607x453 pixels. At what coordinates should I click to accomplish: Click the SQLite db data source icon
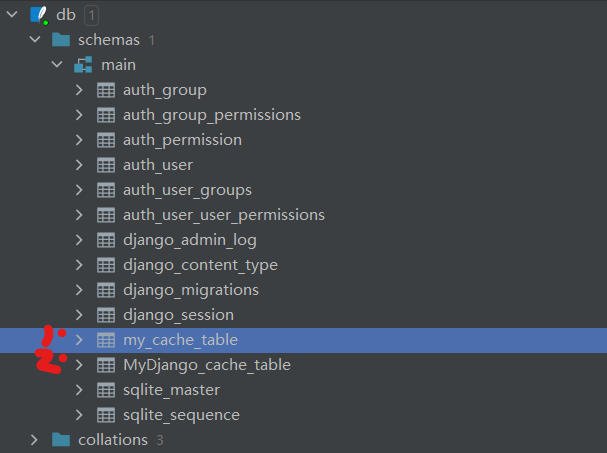(x=39, y=15)
